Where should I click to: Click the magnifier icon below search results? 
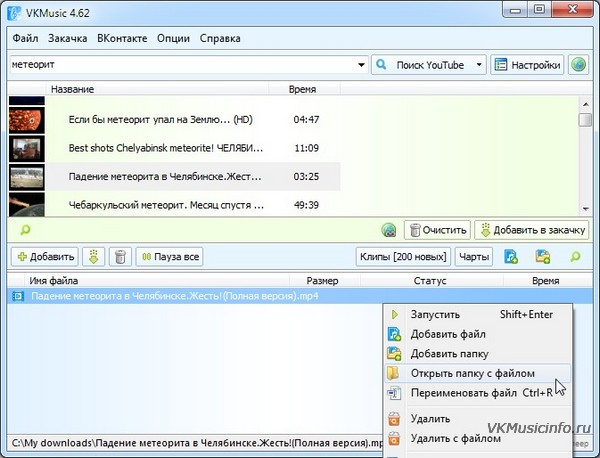25,230
